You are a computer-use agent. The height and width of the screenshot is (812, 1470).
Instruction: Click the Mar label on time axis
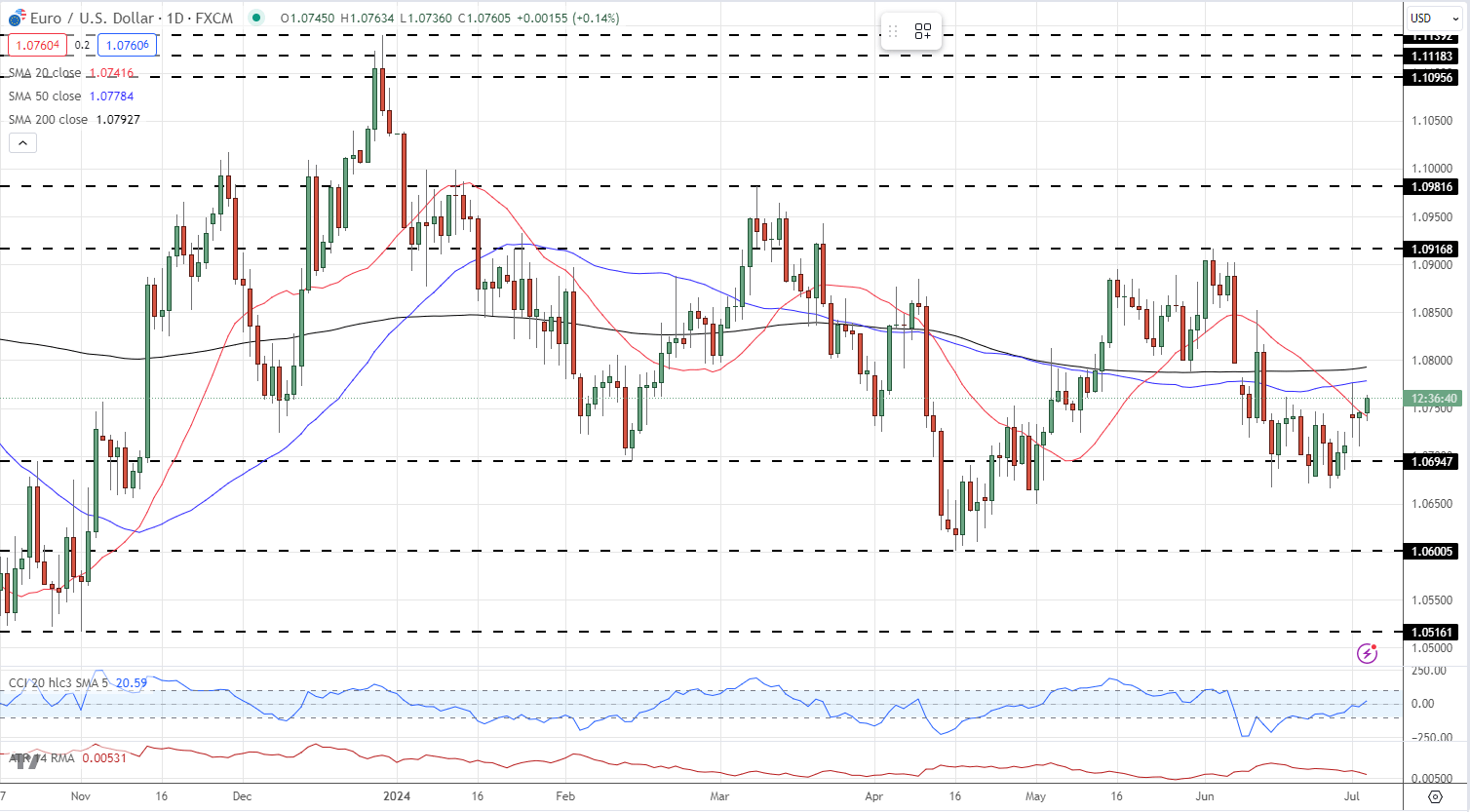click(x=719, y=795)
